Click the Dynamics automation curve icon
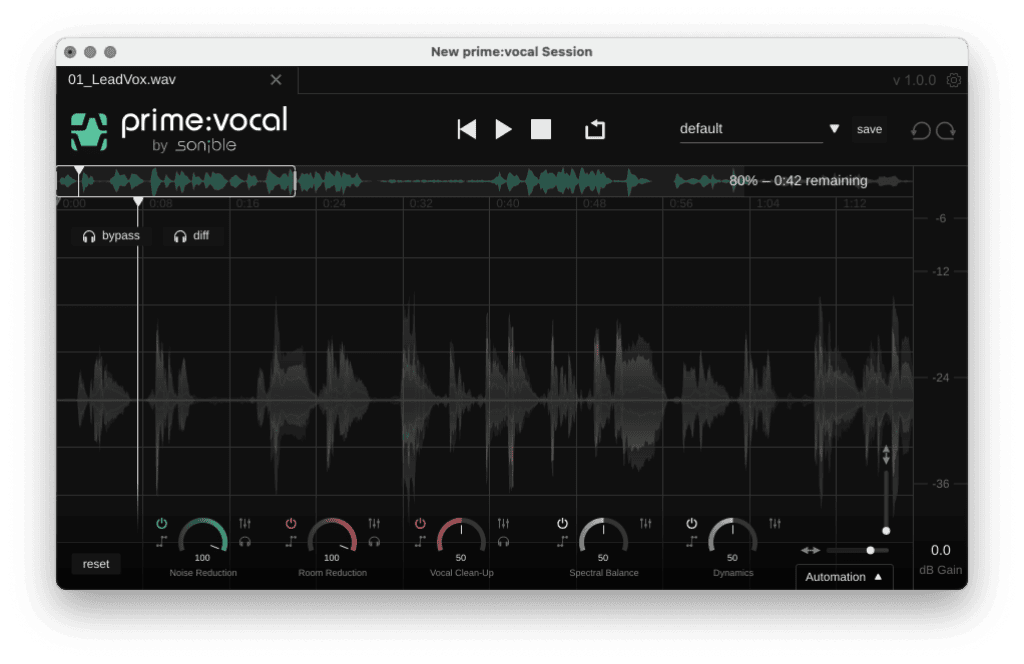1024x664 pixels. pos(692,541)
